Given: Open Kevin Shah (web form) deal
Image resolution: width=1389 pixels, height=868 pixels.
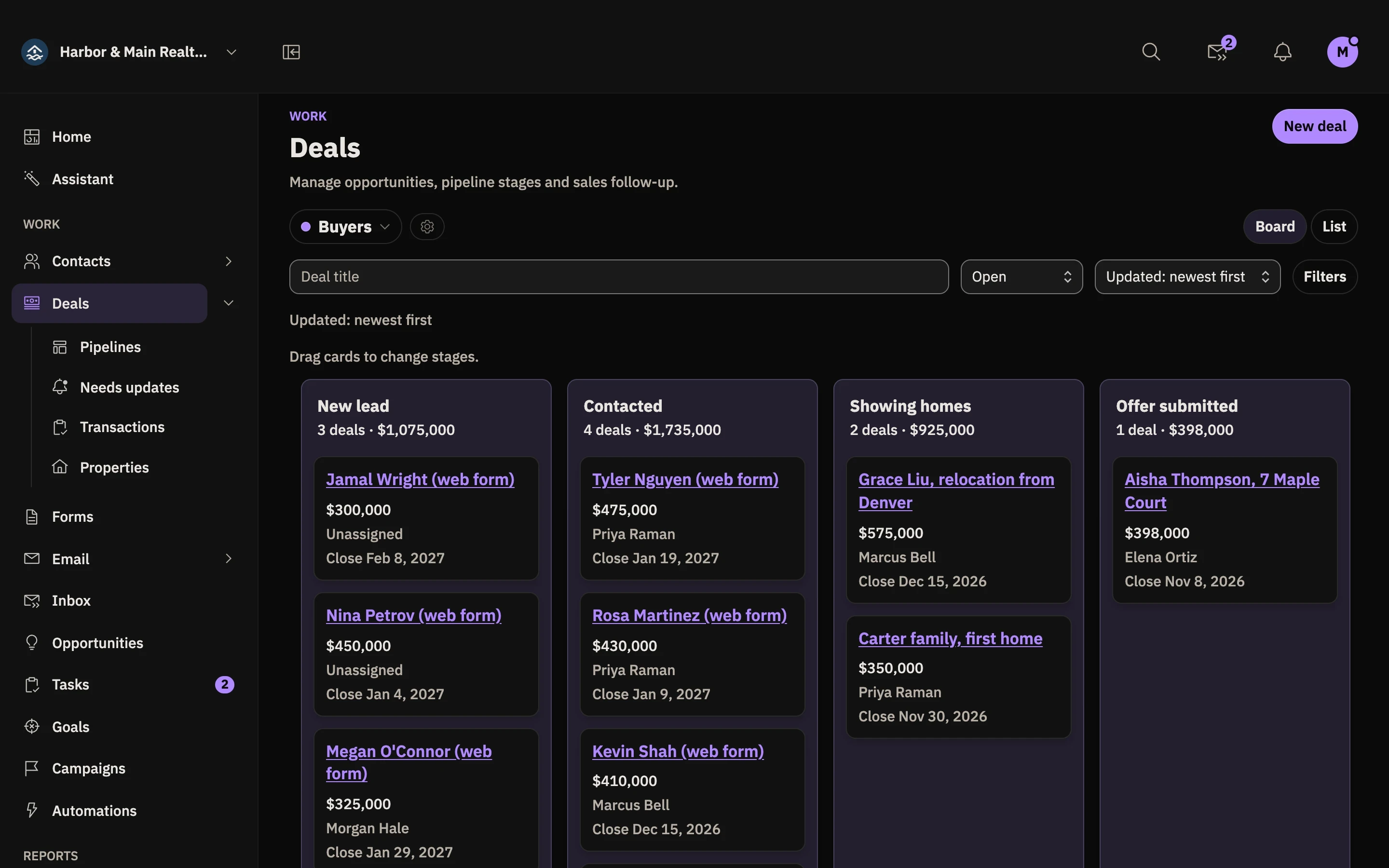Looking at the screenshot, I should [678, 751].
